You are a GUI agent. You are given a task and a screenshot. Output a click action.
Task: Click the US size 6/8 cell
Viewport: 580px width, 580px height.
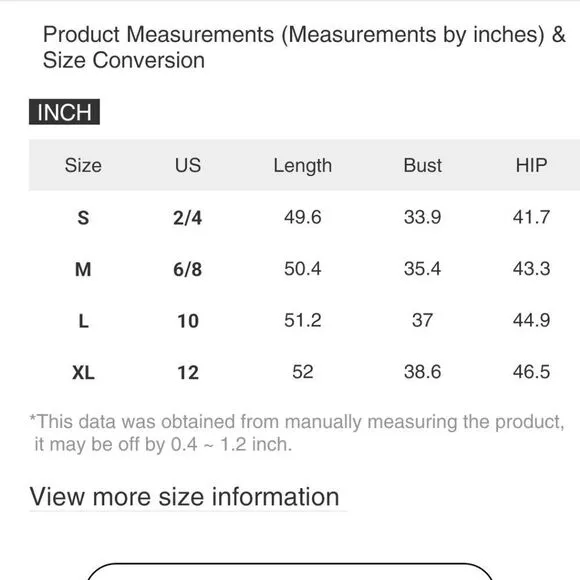[x=188, y=269]
